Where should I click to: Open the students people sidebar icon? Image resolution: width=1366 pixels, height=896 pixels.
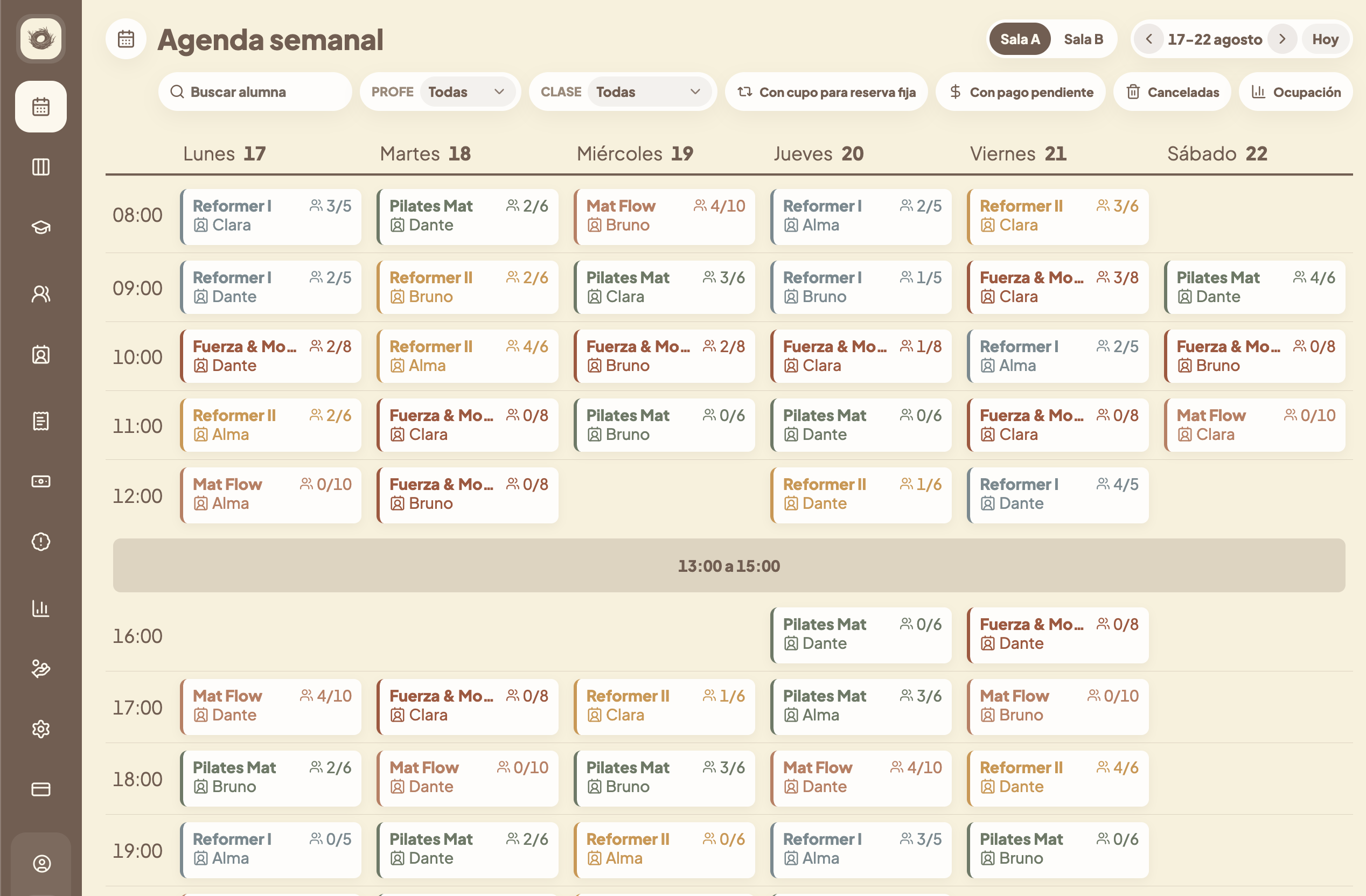41,293
